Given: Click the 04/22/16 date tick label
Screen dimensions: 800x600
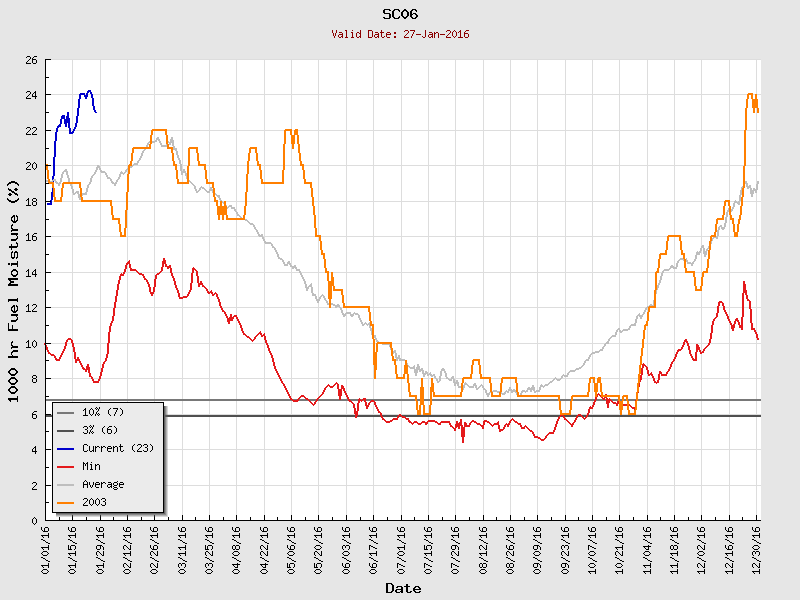Looking at the screenshot, I should click(265, 548).
